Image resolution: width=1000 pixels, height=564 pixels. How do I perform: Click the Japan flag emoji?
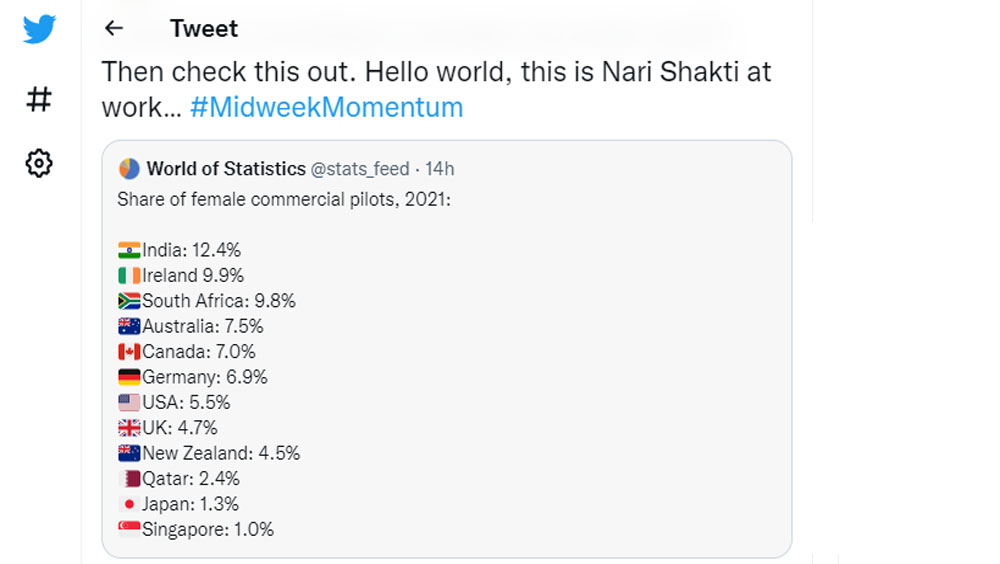click(129, 504)
